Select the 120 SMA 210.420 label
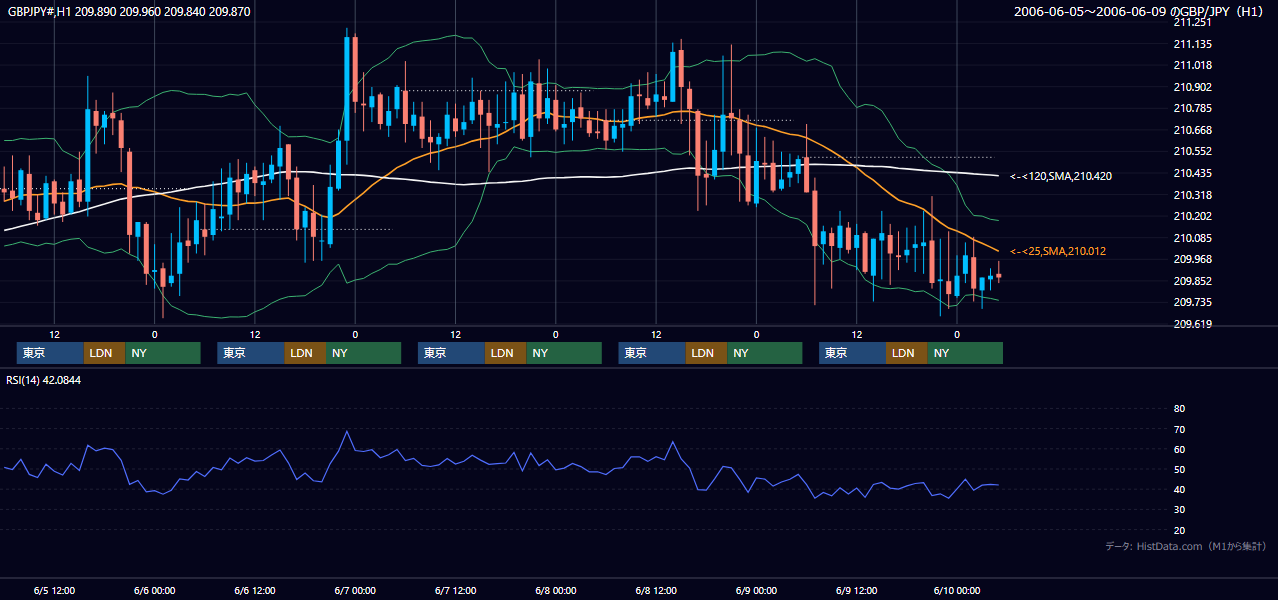Viewport: 1278px width, 600px height. [x=1061, y=176]
